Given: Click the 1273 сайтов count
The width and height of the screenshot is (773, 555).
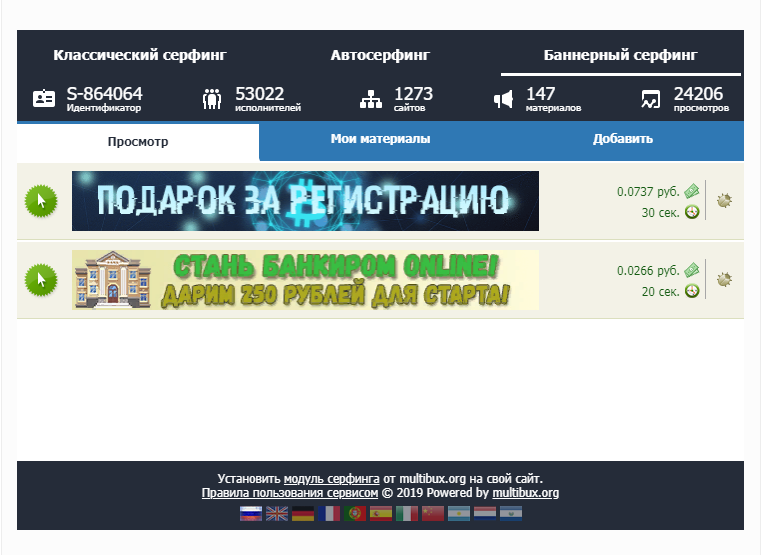Looking at the screenshot, I should point(413,94).
